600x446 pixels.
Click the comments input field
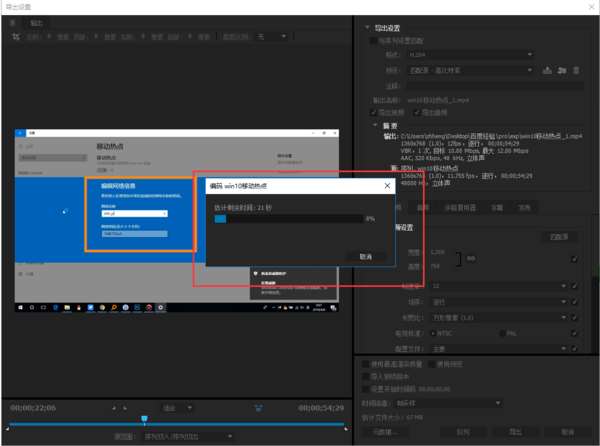coord(495,86)
